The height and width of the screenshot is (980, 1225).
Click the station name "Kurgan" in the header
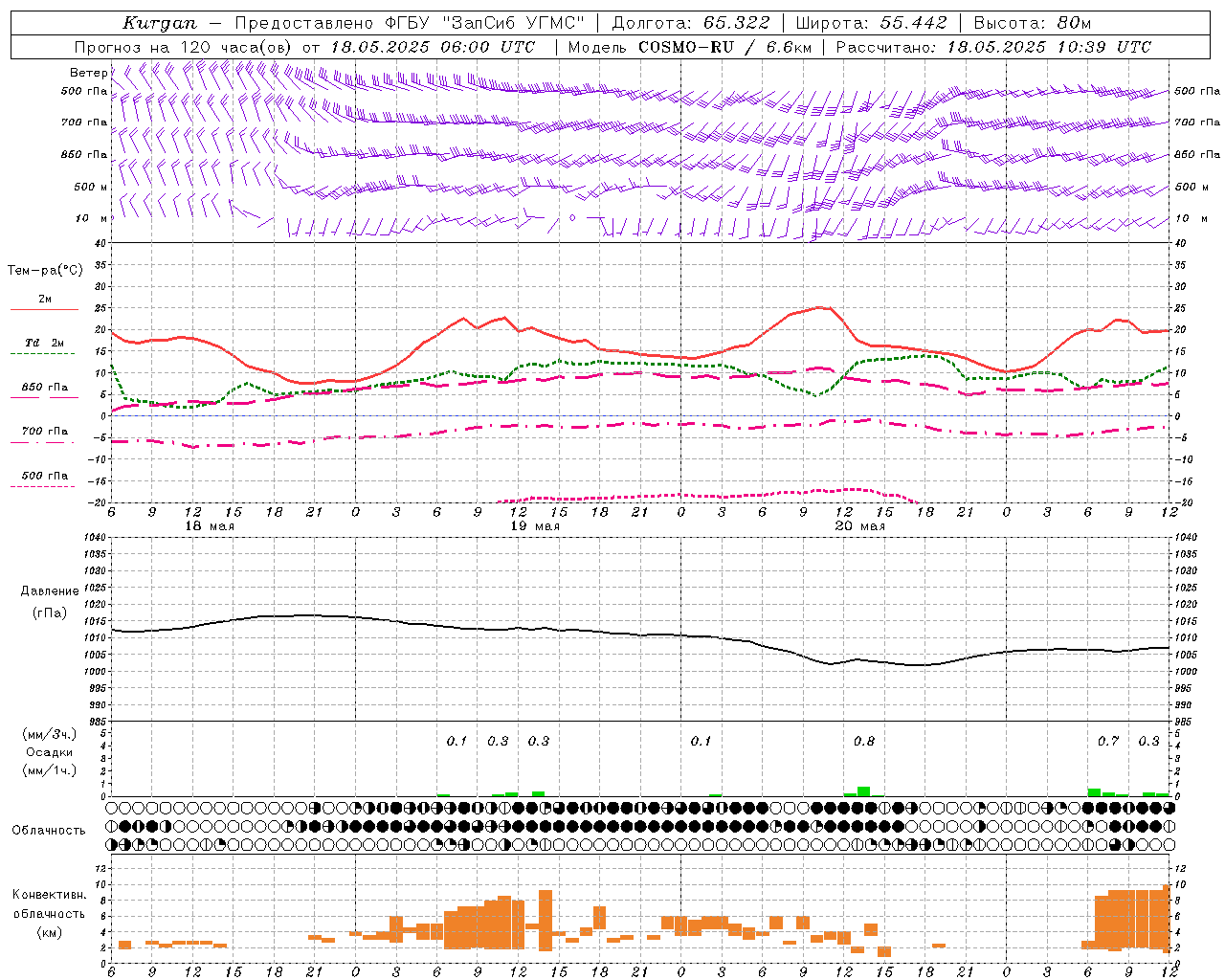(x=160, y=23)
